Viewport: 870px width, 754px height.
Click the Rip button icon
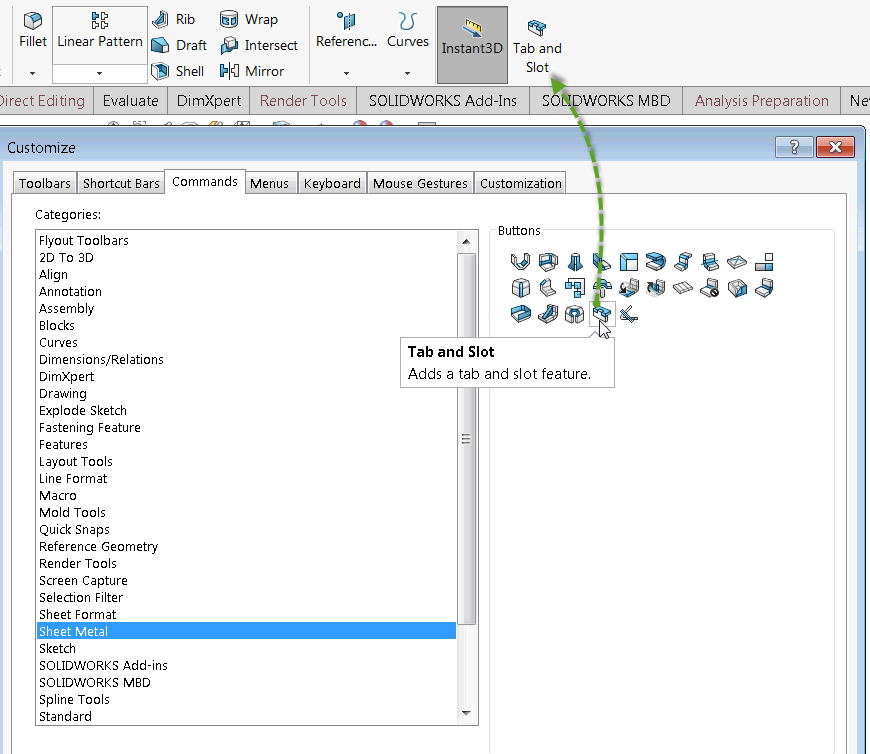pos(737,288)
